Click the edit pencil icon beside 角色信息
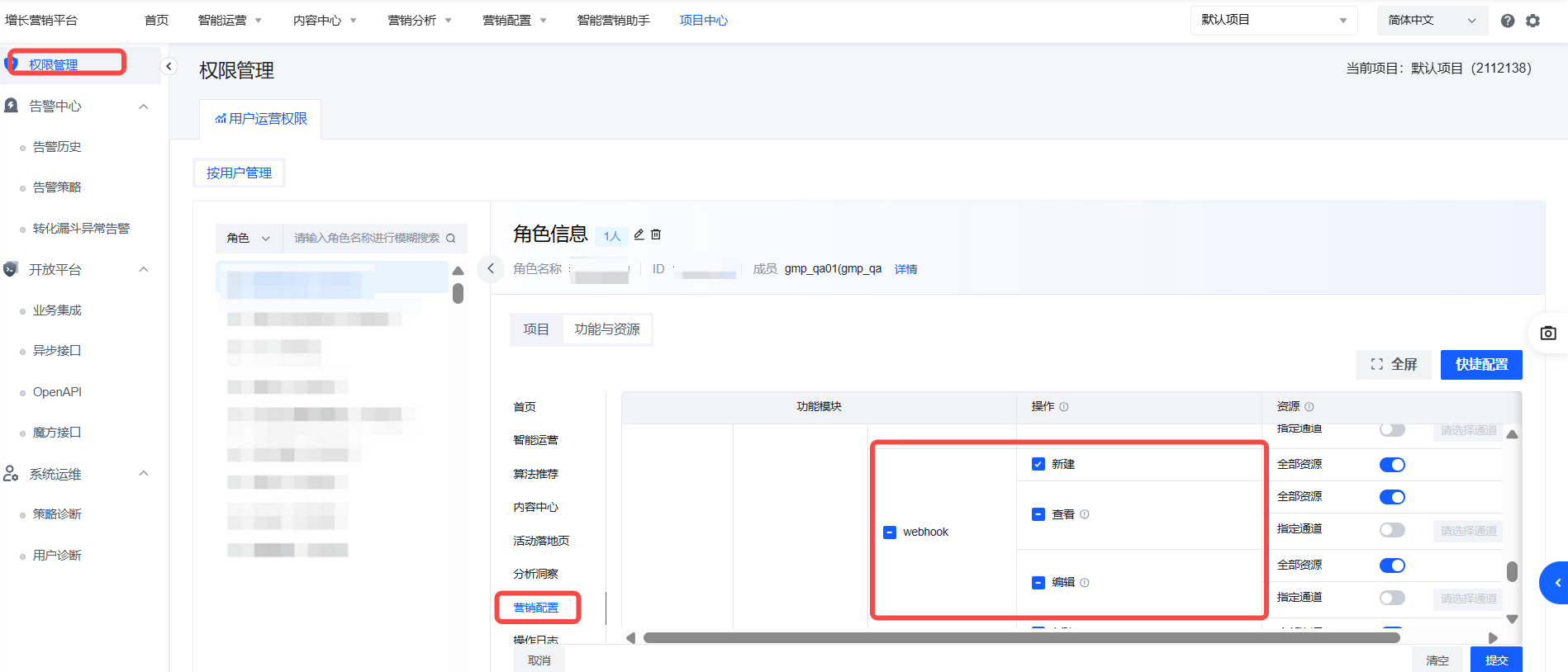Viewport: 1568px width, 672px height. tap(639, 234)
